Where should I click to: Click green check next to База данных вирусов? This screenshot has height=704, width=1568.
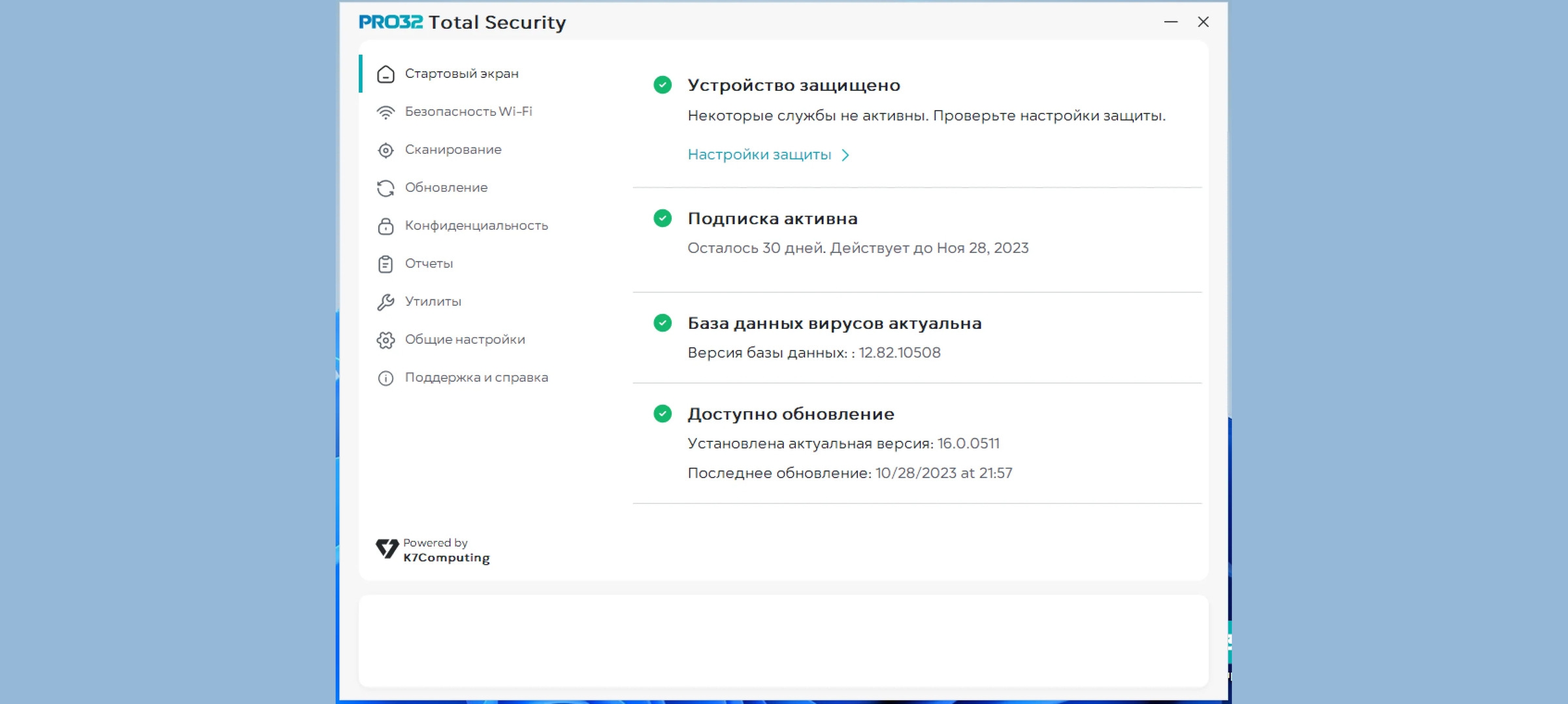[x=662, y=323]
